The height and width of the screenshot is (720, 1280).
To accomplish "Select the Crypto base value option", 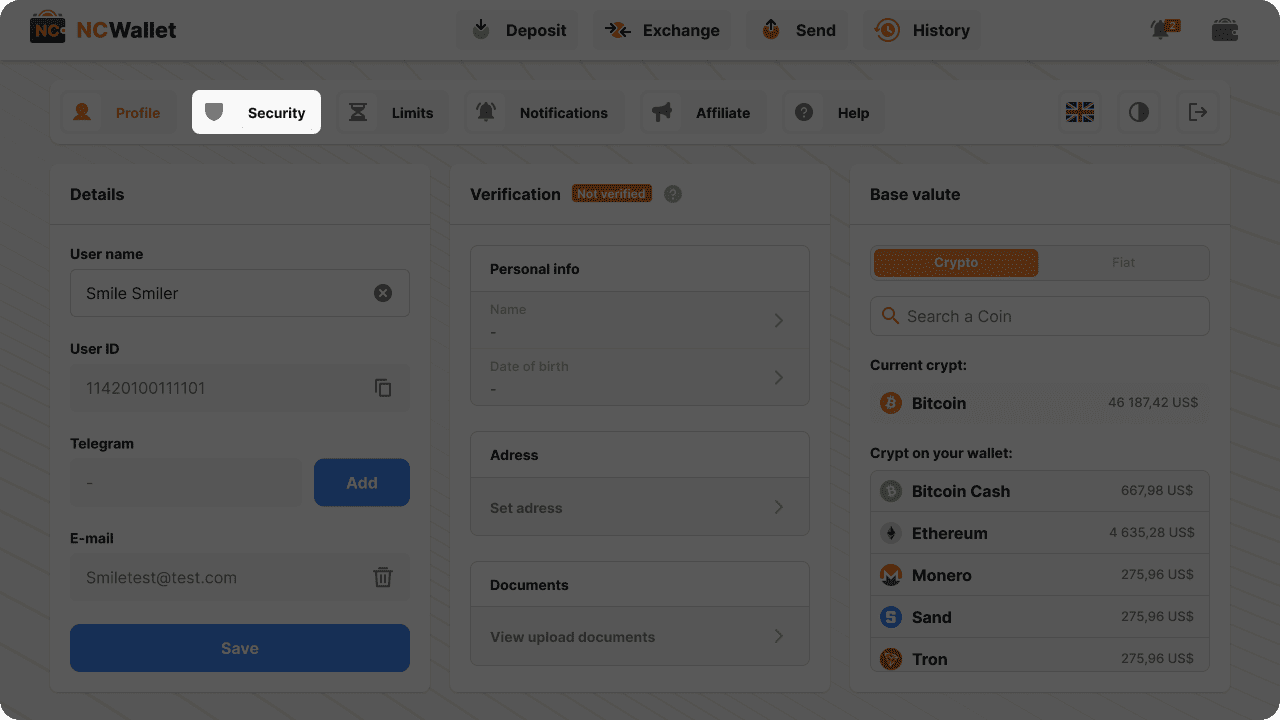I will pyautogui.click(x=956, y=263).
